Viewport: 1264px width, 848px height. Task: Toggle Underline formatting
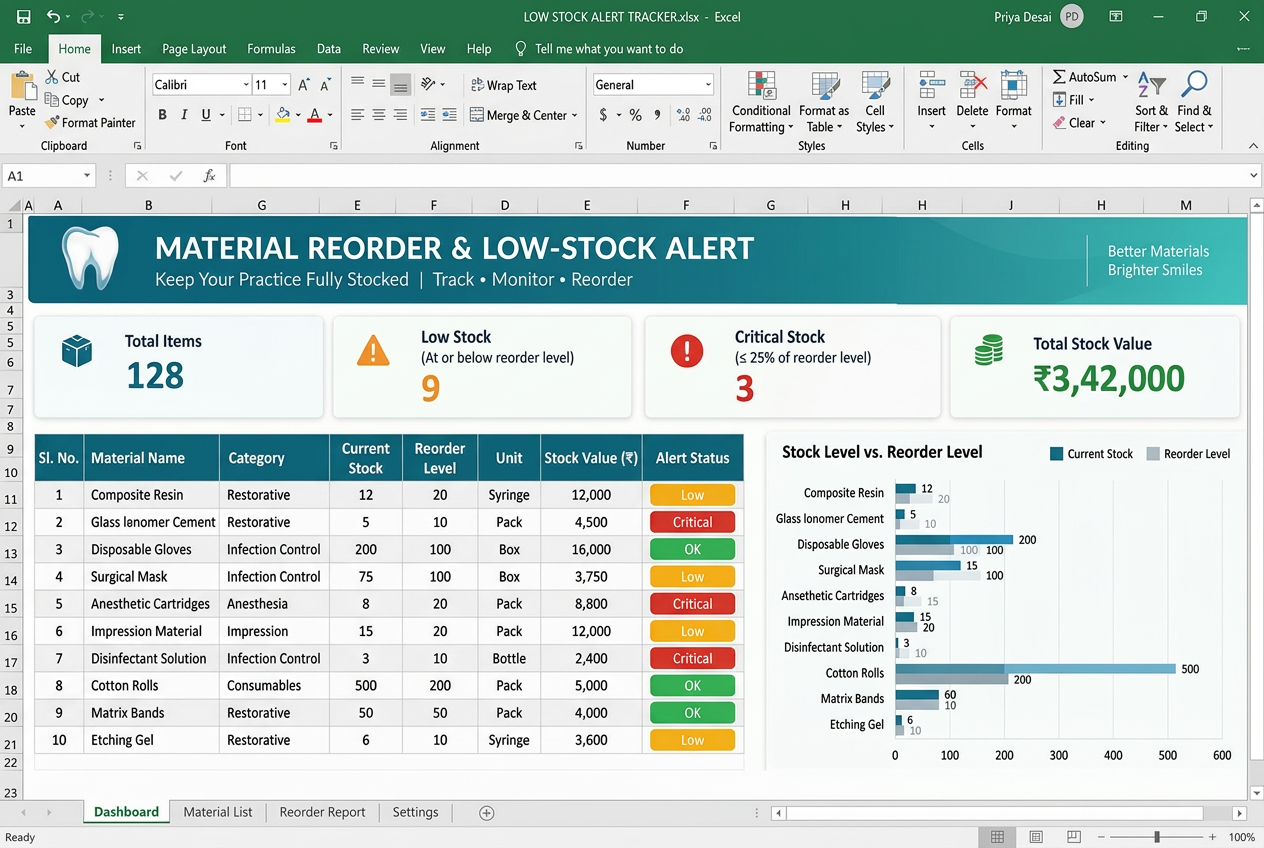click(x=206, y=115)
